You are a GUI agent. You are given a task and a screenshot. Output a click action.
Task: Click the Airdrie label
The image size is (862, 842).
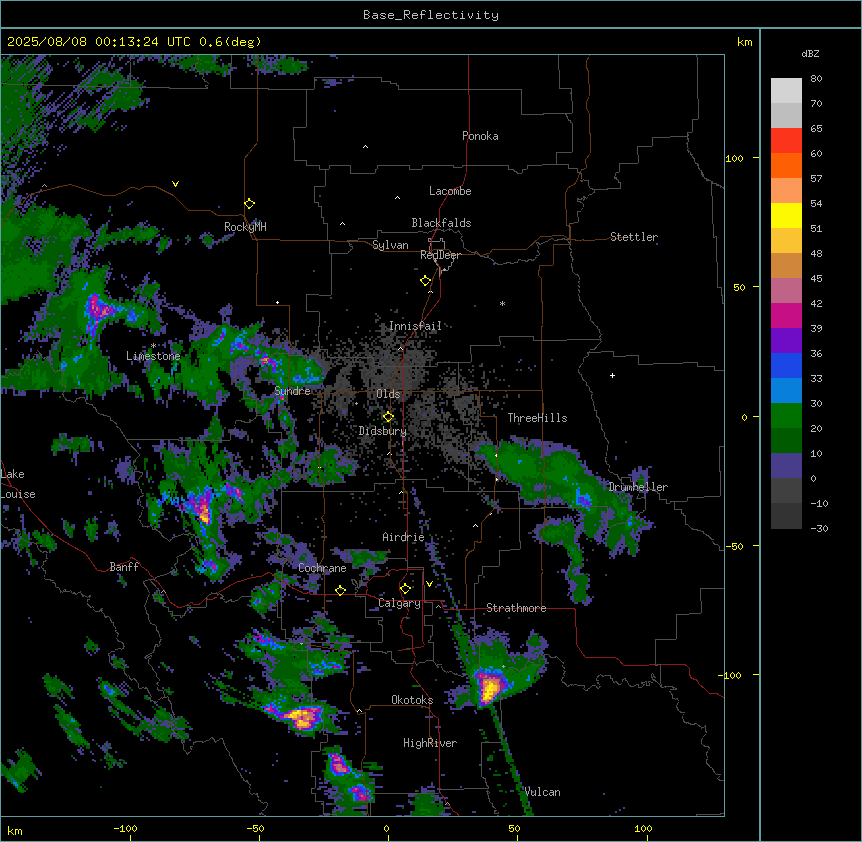tap(403, 537)
